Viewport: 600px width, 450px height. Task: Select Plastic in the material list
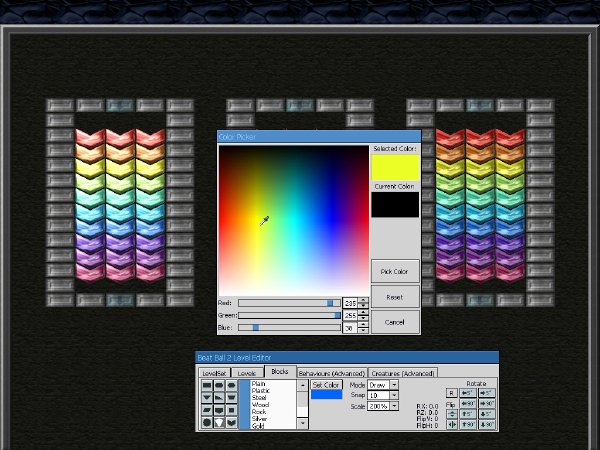click(x=273, y=390)
